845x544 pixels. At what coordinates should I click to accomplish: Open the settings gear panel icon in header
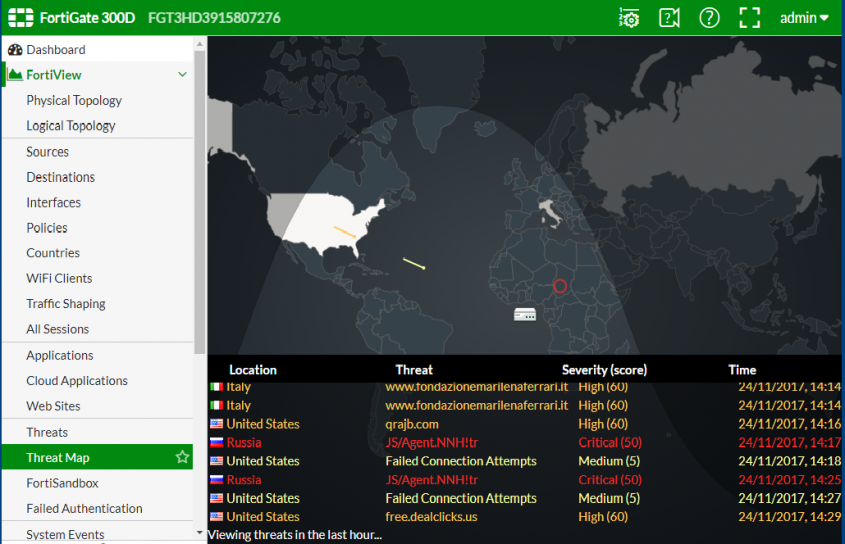pos(628,18)
